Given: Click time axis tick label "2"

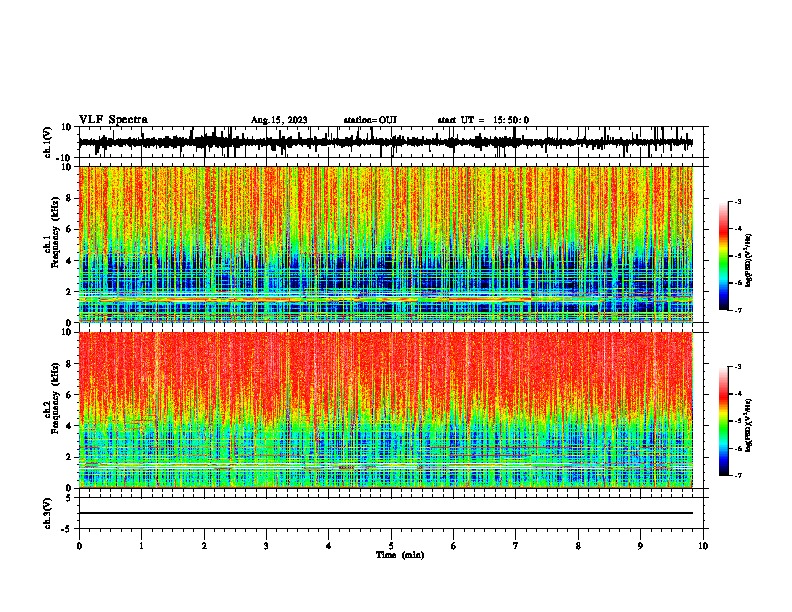Looking at the screenshot, I should [x=204, y=546].
